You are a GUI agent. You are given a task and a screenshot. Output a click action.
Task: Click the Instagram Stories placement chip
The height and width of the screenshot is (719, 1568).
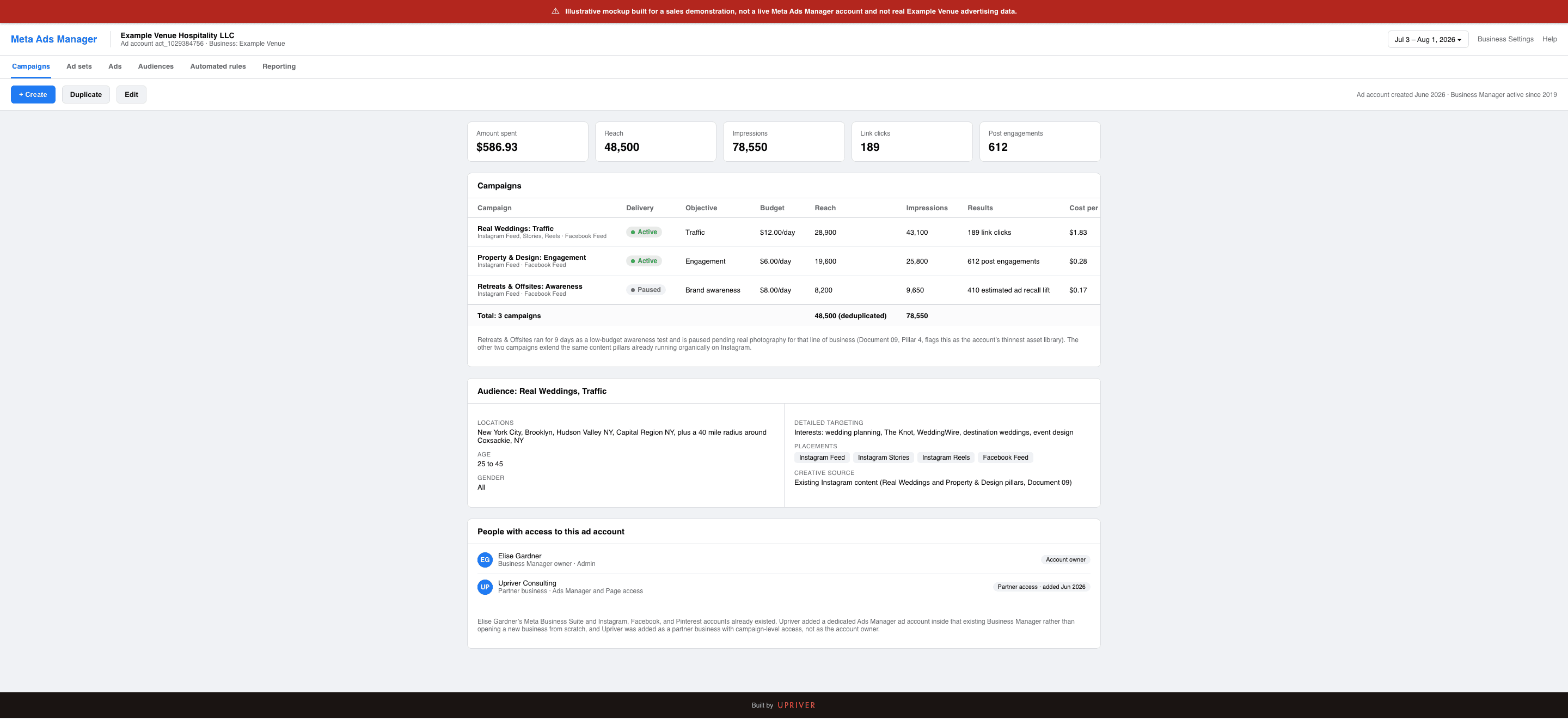tap(883, 458)
